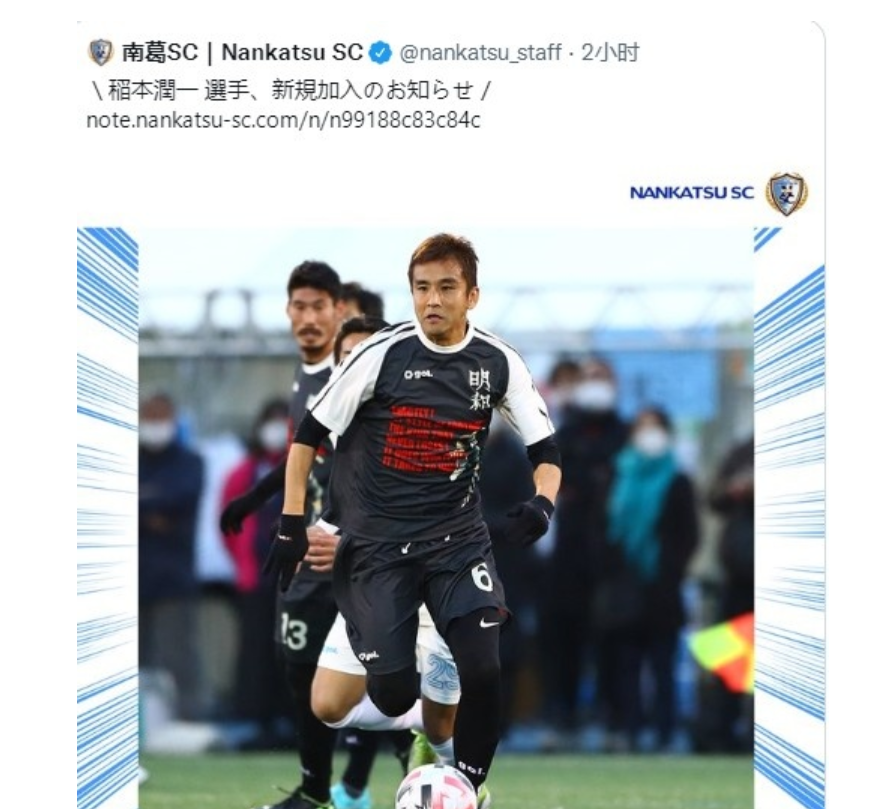This screenshot has height=809, width=895.
Task: Click the NANKATSU SC wordmark in image
Action: point(692,193)
